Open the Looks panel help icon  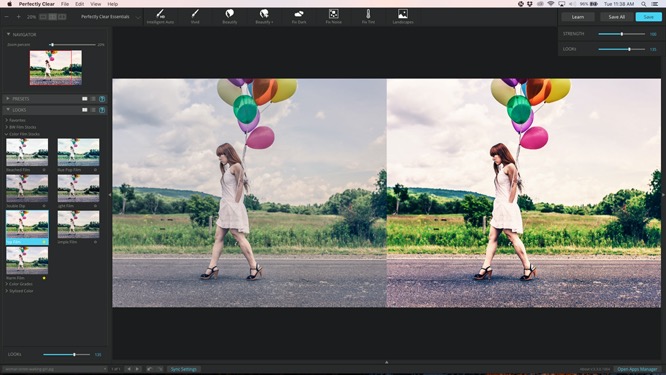point(102,110)
